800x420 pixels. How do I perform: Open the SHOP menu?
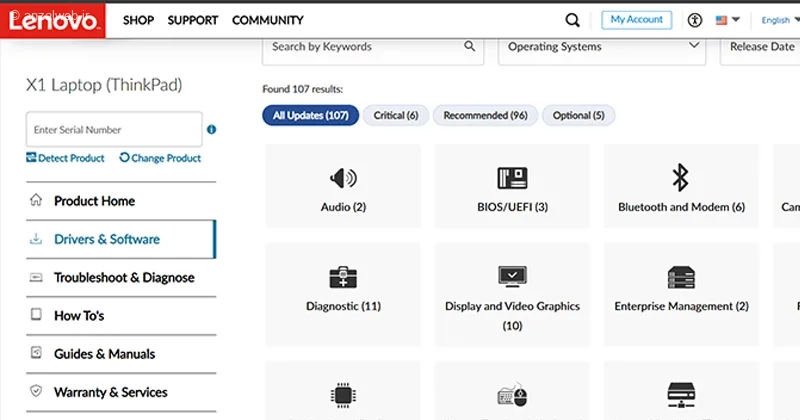(x=138, y=20)
